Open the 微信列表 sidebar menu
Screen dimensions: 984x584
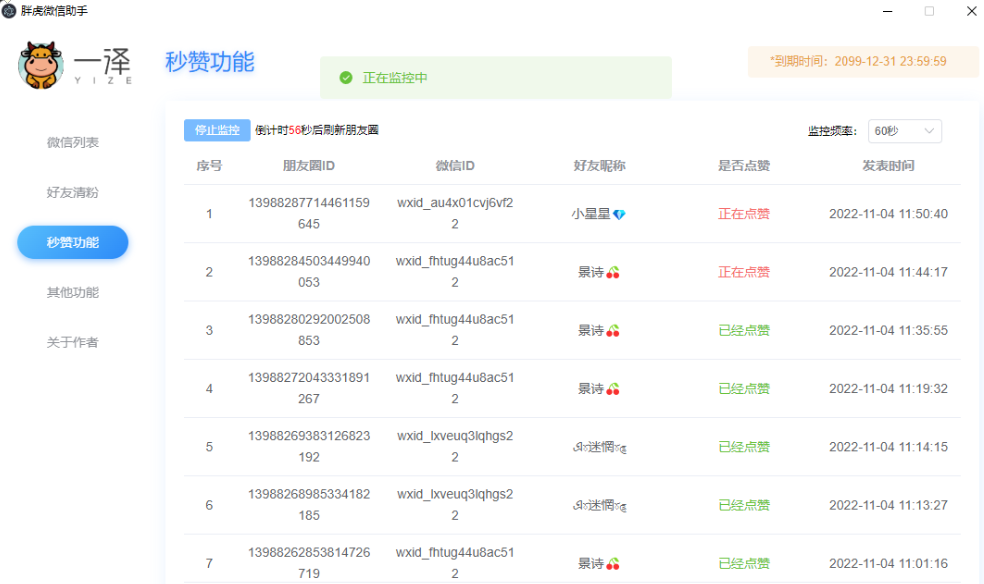point(73,143)
